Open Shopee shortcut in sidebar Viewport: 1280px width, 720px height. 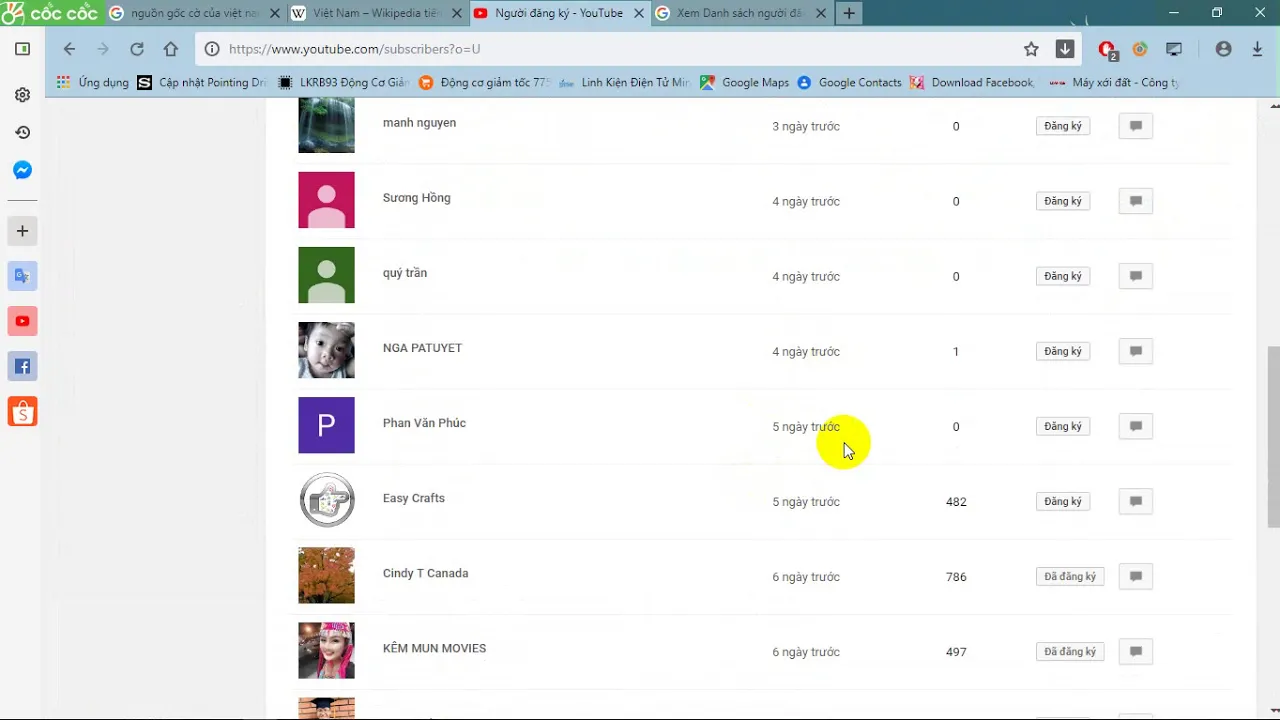click(22, 411)
